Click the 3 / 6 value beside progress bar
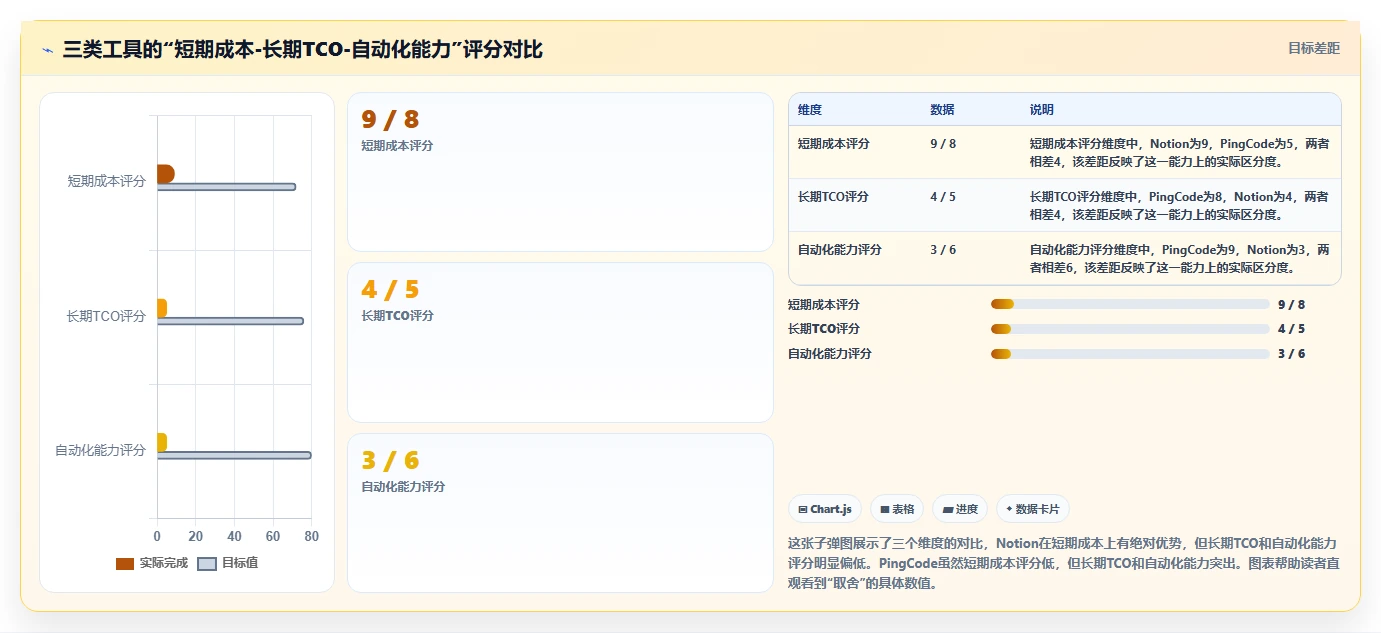1381x633 pixels. 1292,354
